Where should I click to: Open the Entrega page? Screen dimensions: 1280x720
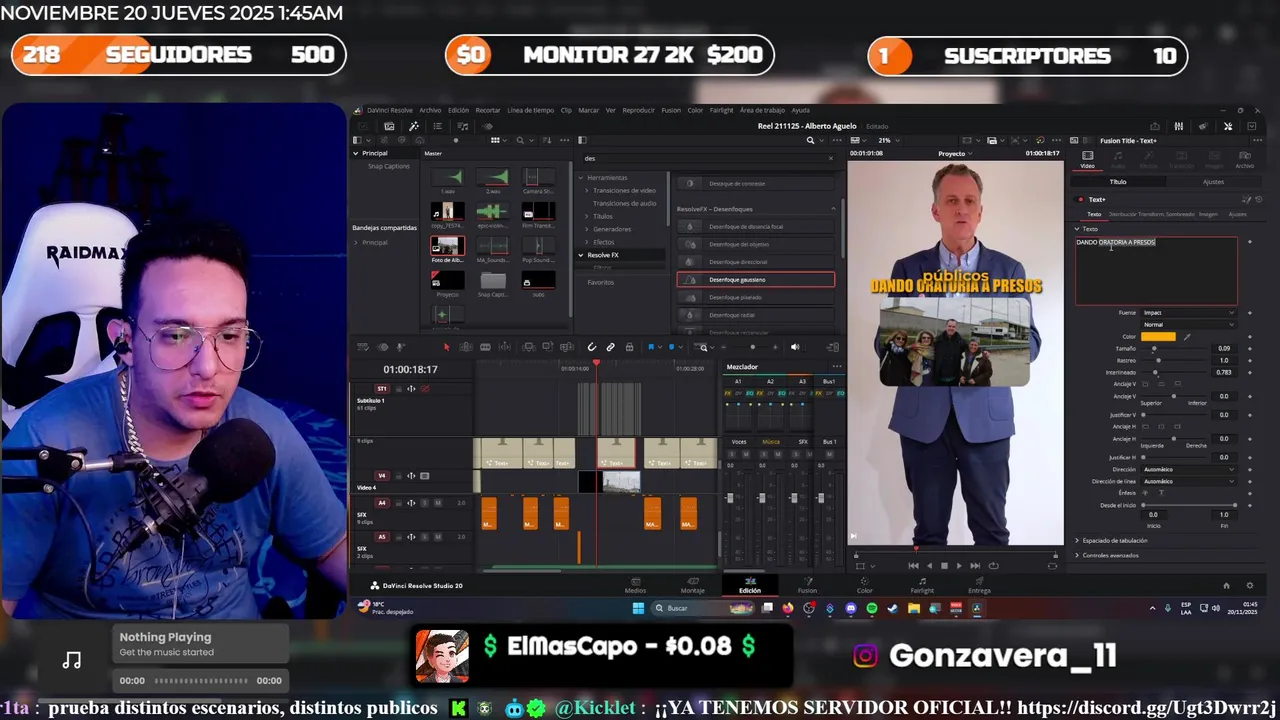coord(979,585)
